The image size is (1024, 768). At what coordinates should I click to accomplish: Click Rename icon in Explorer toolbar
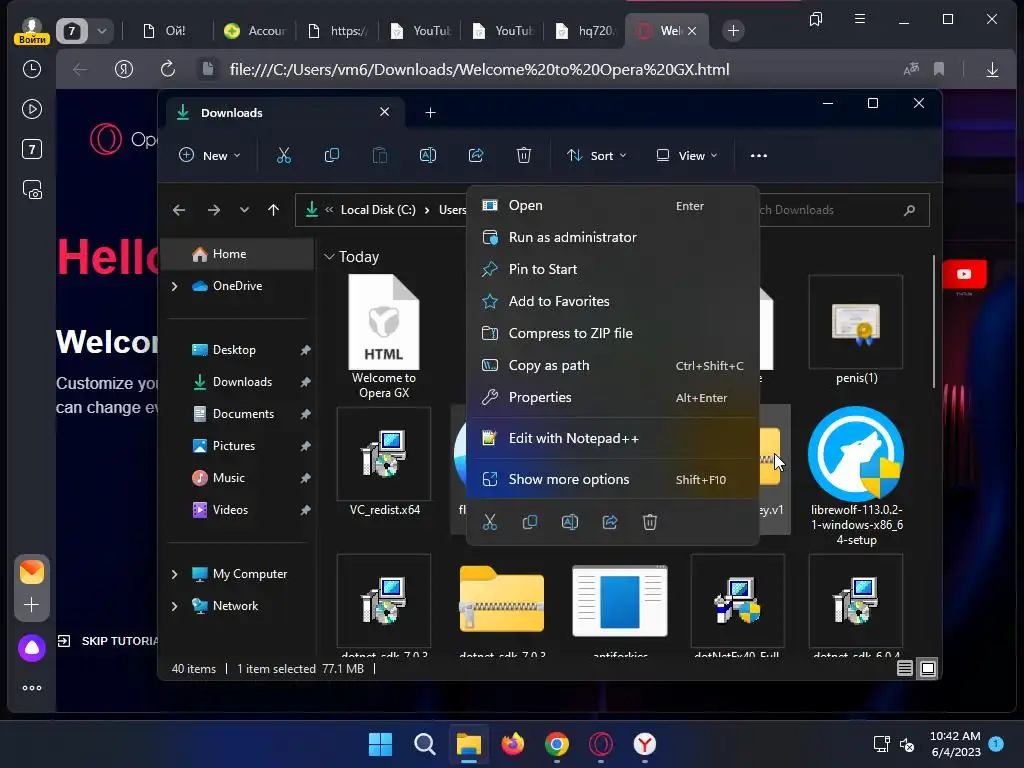click(x=428, y=155)
